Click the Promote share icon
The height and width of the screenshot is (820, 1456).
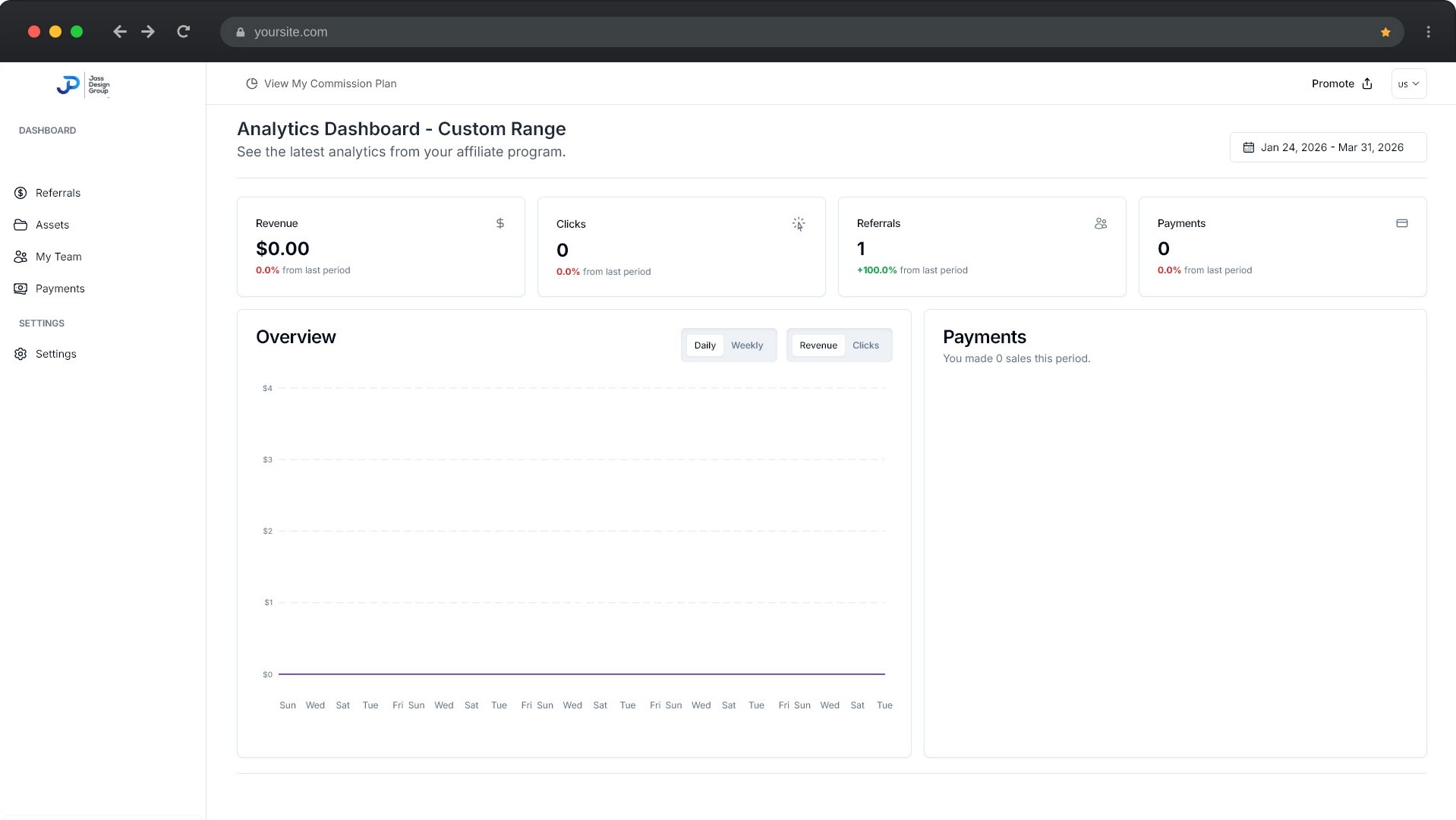pos(1366,84)
